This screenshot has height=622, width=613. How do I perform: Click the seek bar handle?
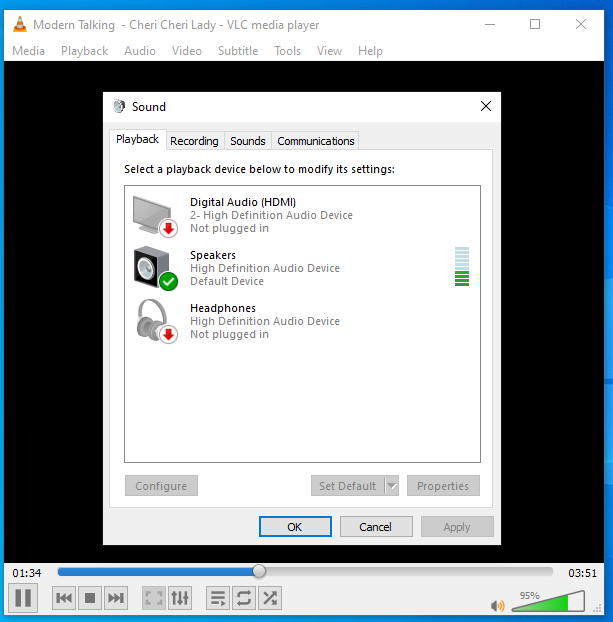(x=259, y=571)
